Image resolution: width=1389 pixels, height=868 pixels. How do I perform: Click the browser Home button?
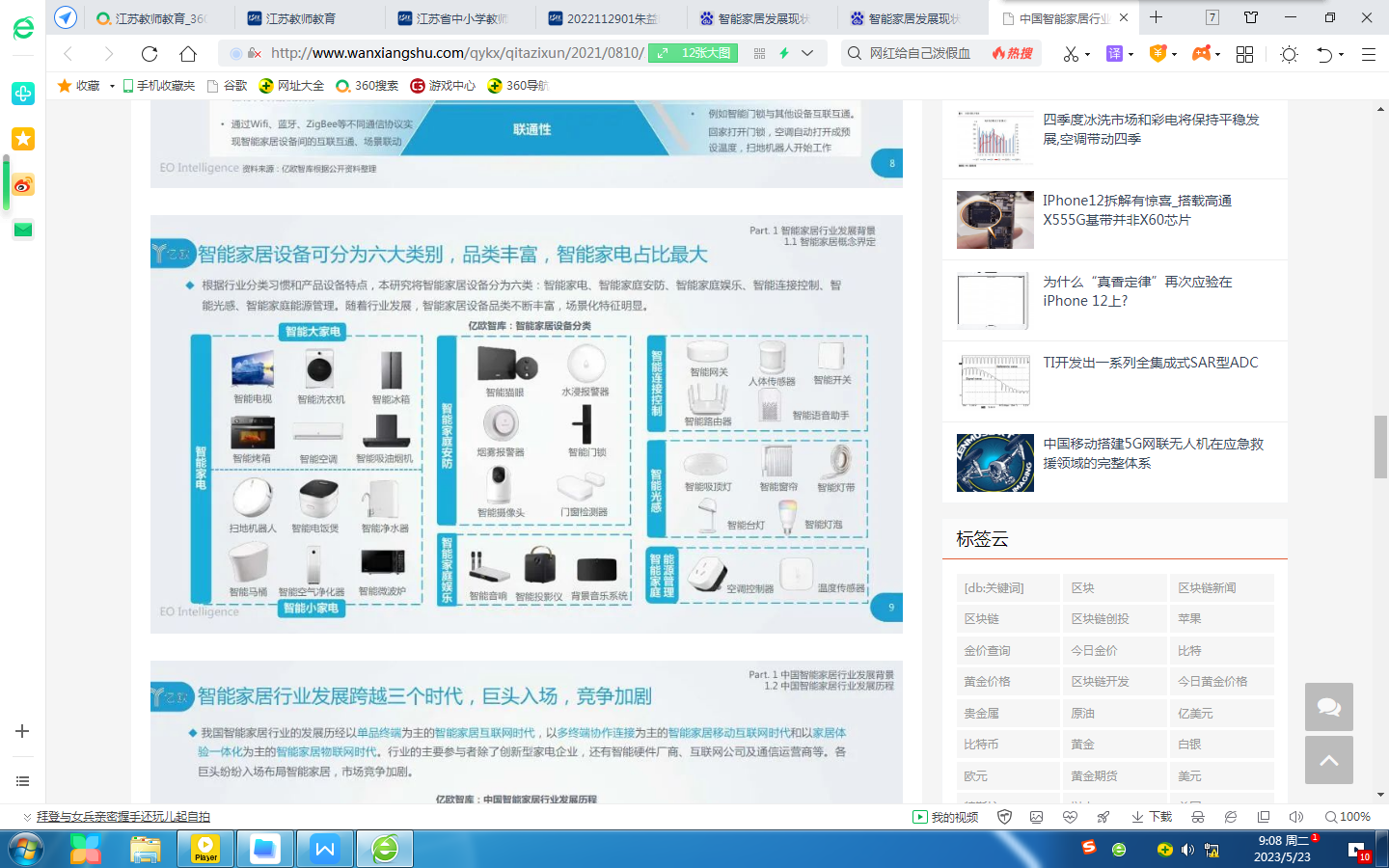(188, 54)
